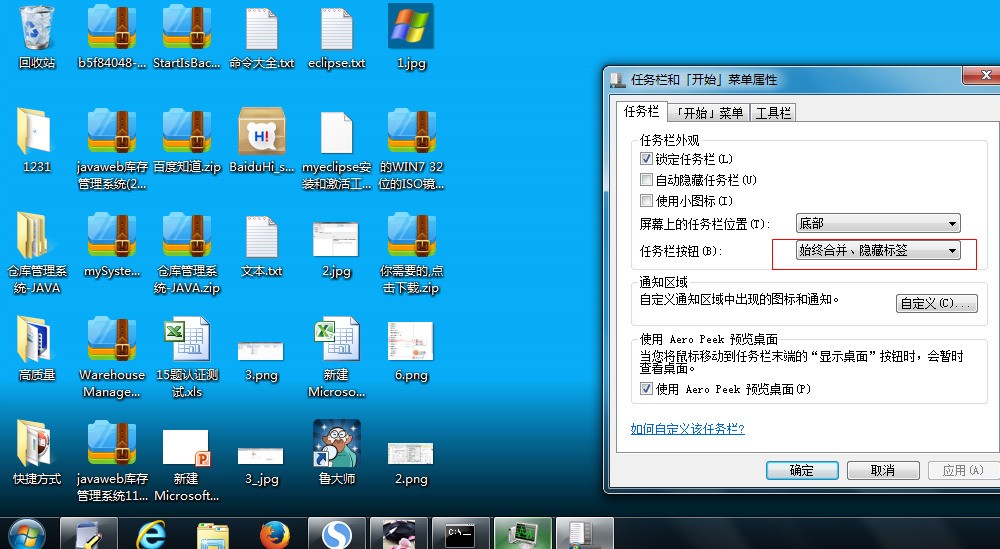Launch the 鲁大师 shortcut
The image size is (1000, 549).
pyautogui.click(x=337, y=443)
